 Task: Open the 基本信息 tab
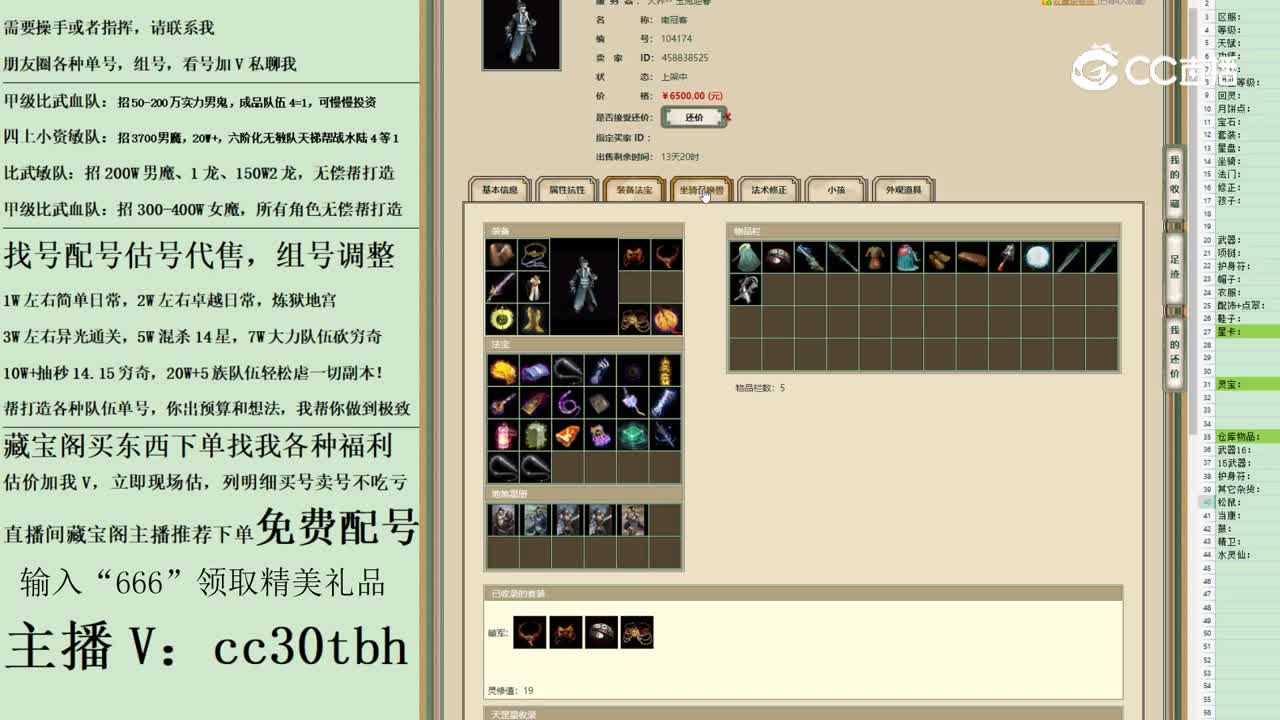[x=500, y=189]
